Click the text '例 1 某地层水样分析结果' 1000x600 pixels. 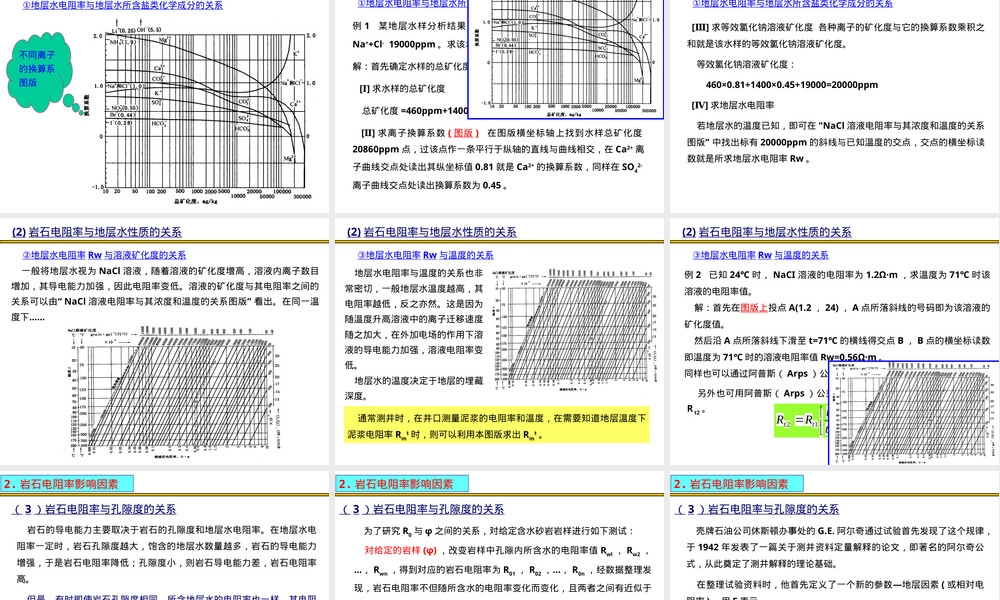point(409,26)
